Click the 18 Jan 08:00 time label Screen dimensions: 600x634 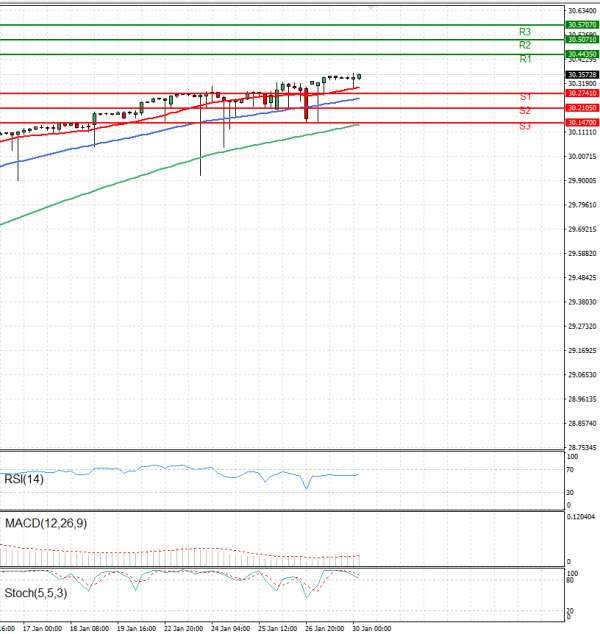coord(89,629)
